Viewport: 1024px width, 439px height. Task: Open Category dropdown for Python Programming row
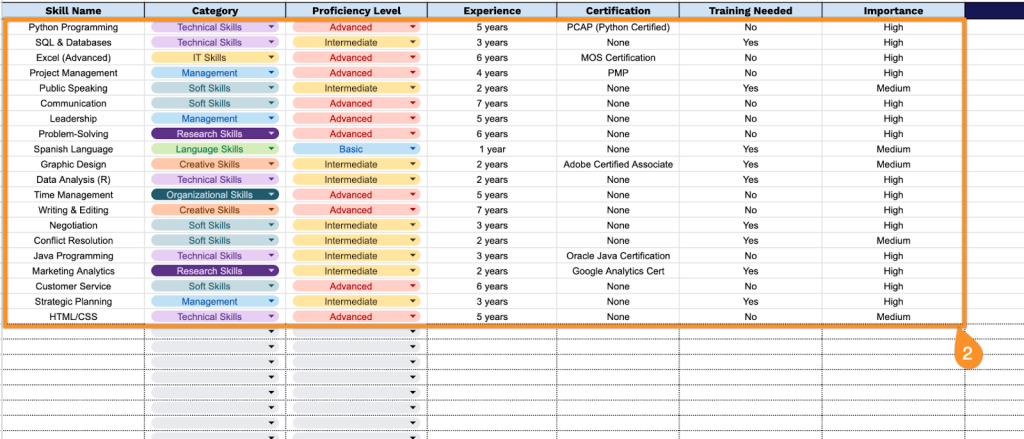[x=270, y=28]
